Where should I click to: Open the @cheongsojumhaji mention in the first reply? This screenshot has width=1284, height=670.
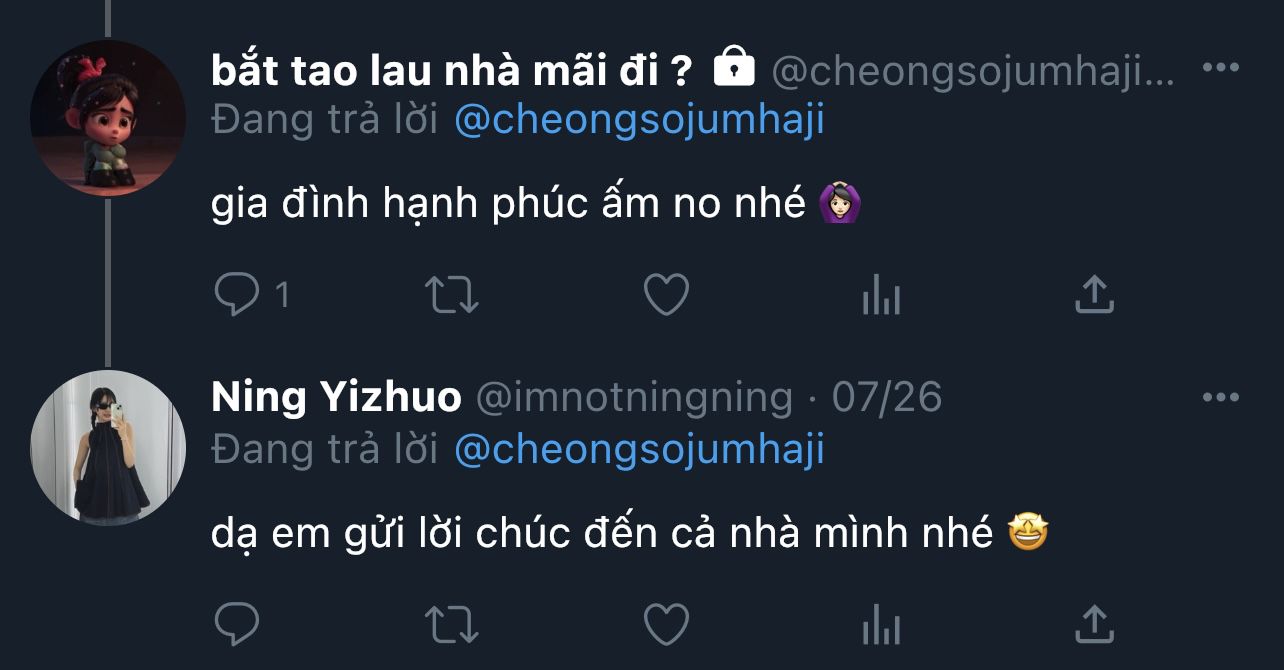[x=640, y=120]
